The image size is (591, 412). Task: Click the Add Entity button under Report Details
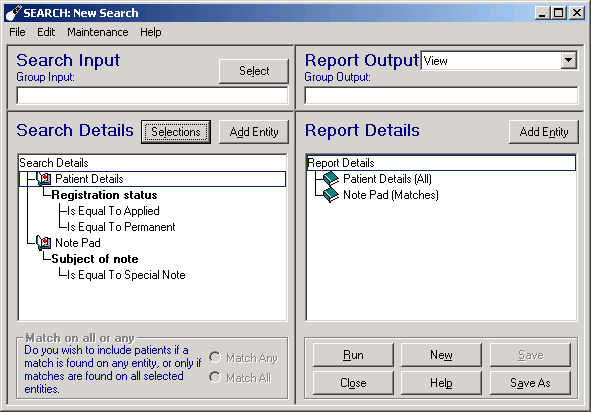(x=544, y=132)
